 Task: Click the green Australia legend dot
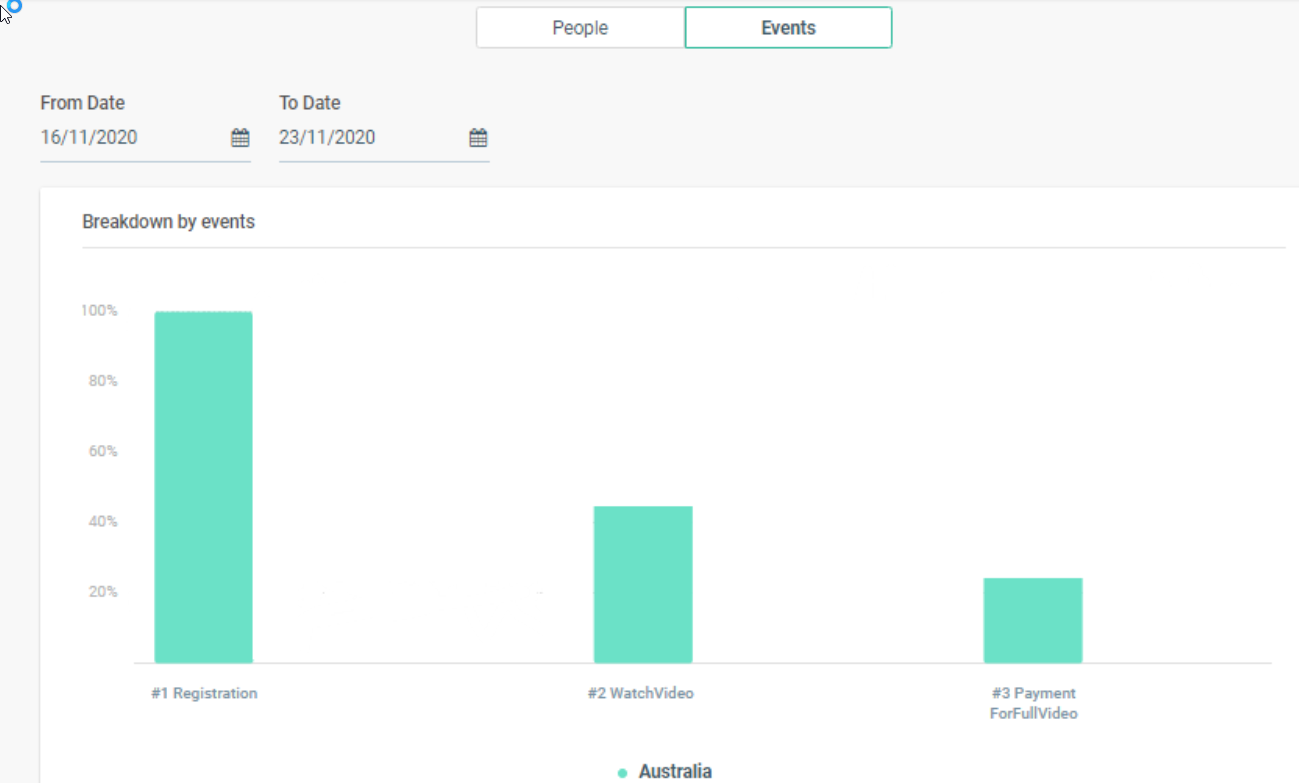(623, 773)
